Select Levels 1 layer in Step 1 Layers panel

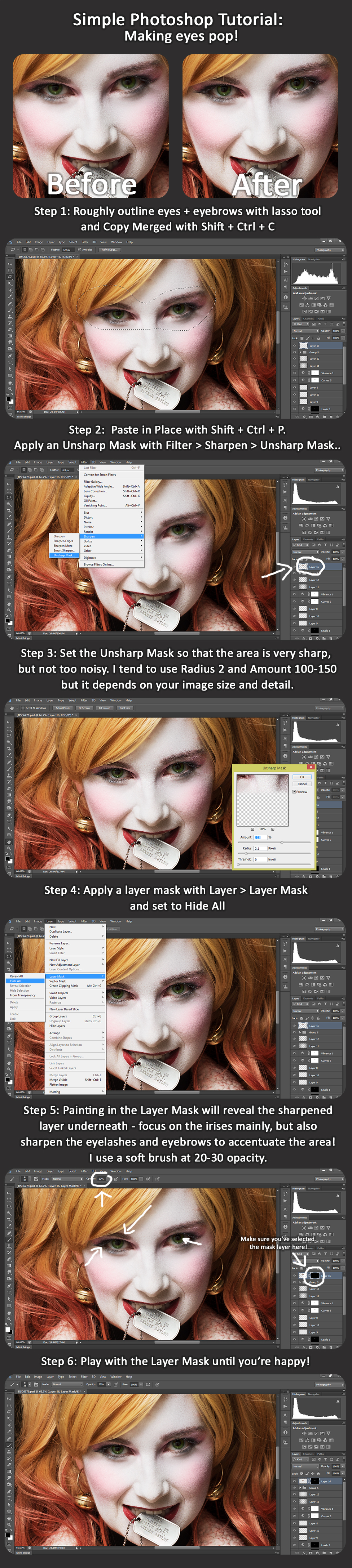coord(317,409)
